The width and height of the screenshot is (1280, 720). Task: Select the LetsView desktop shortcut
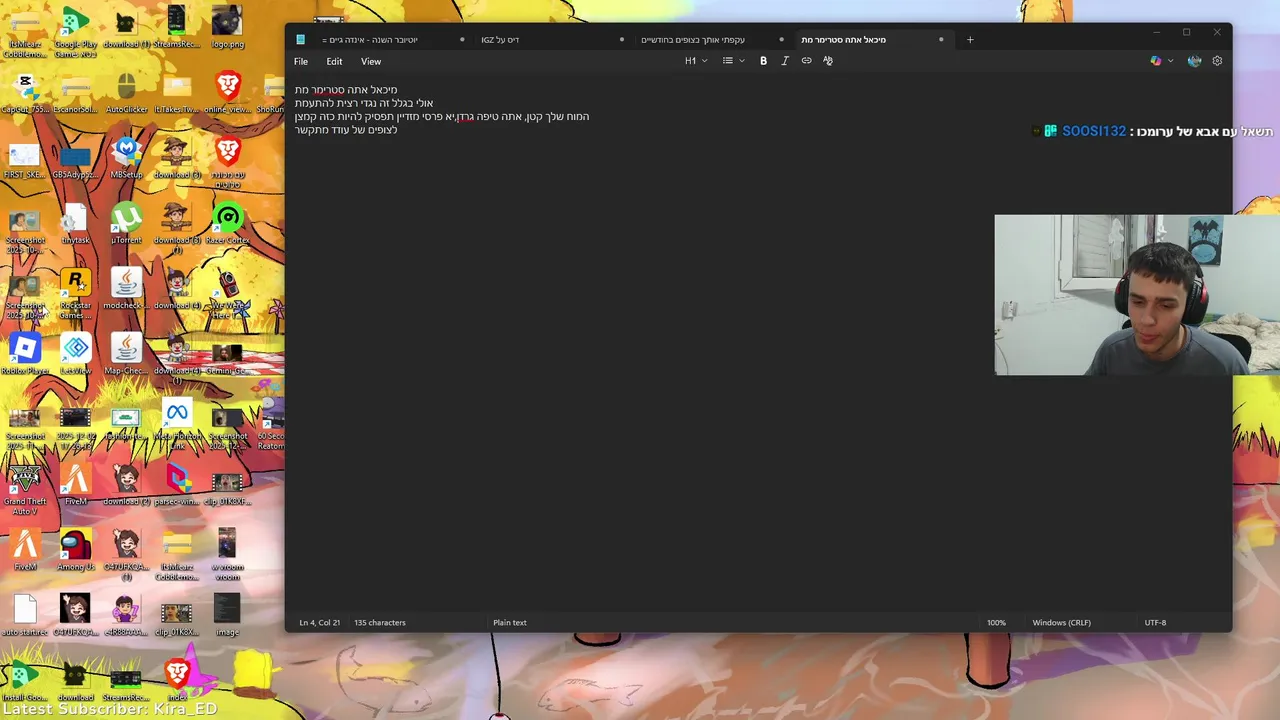pos(75,354)
